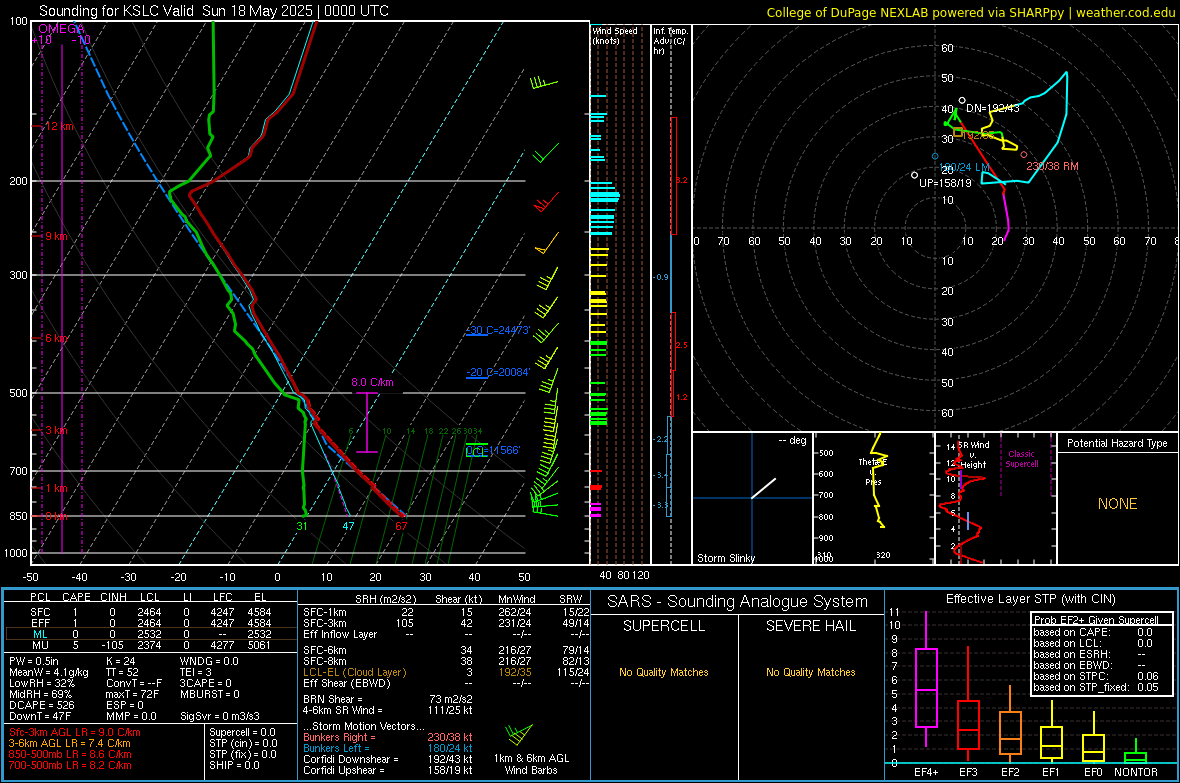Click the 700-500mb LR = 8.2 C/km line
The width and height of the screenshot is (1180, 783).
[70, 765]
